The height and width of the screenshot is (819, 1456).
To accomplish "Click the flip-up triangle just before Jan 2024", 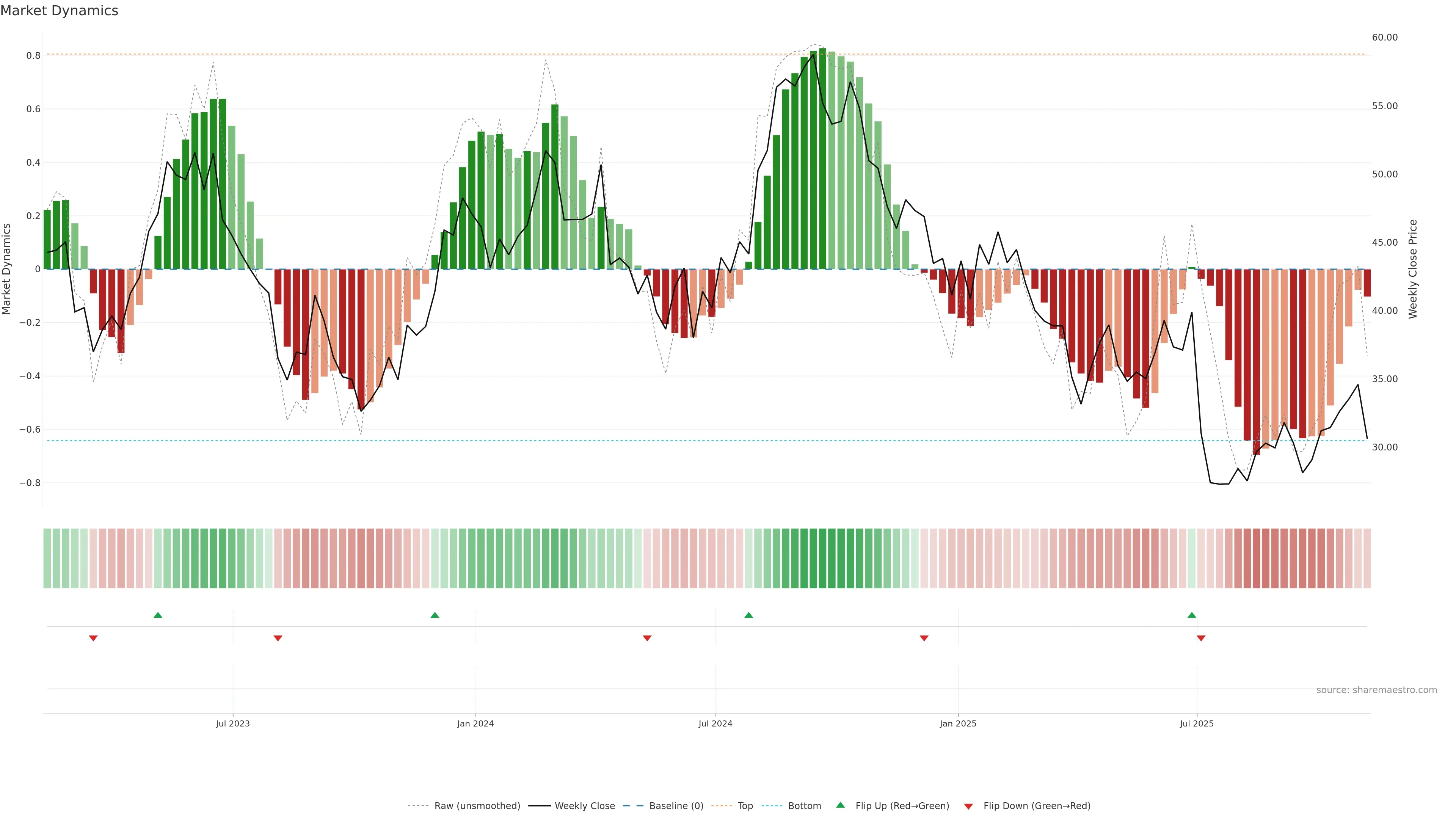I will 435,615.
